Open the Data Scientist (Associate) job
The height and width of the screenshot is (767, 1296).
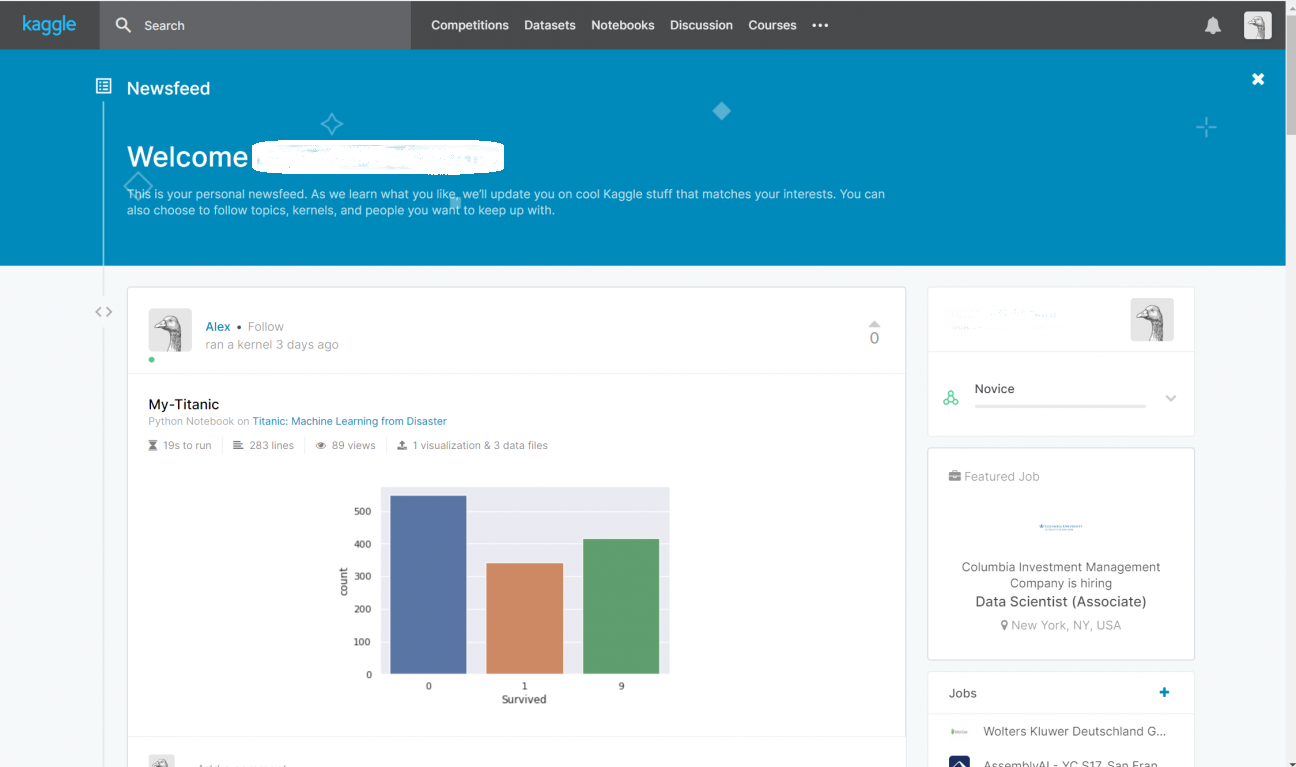pyautogui.click(x=1061, y=601)
